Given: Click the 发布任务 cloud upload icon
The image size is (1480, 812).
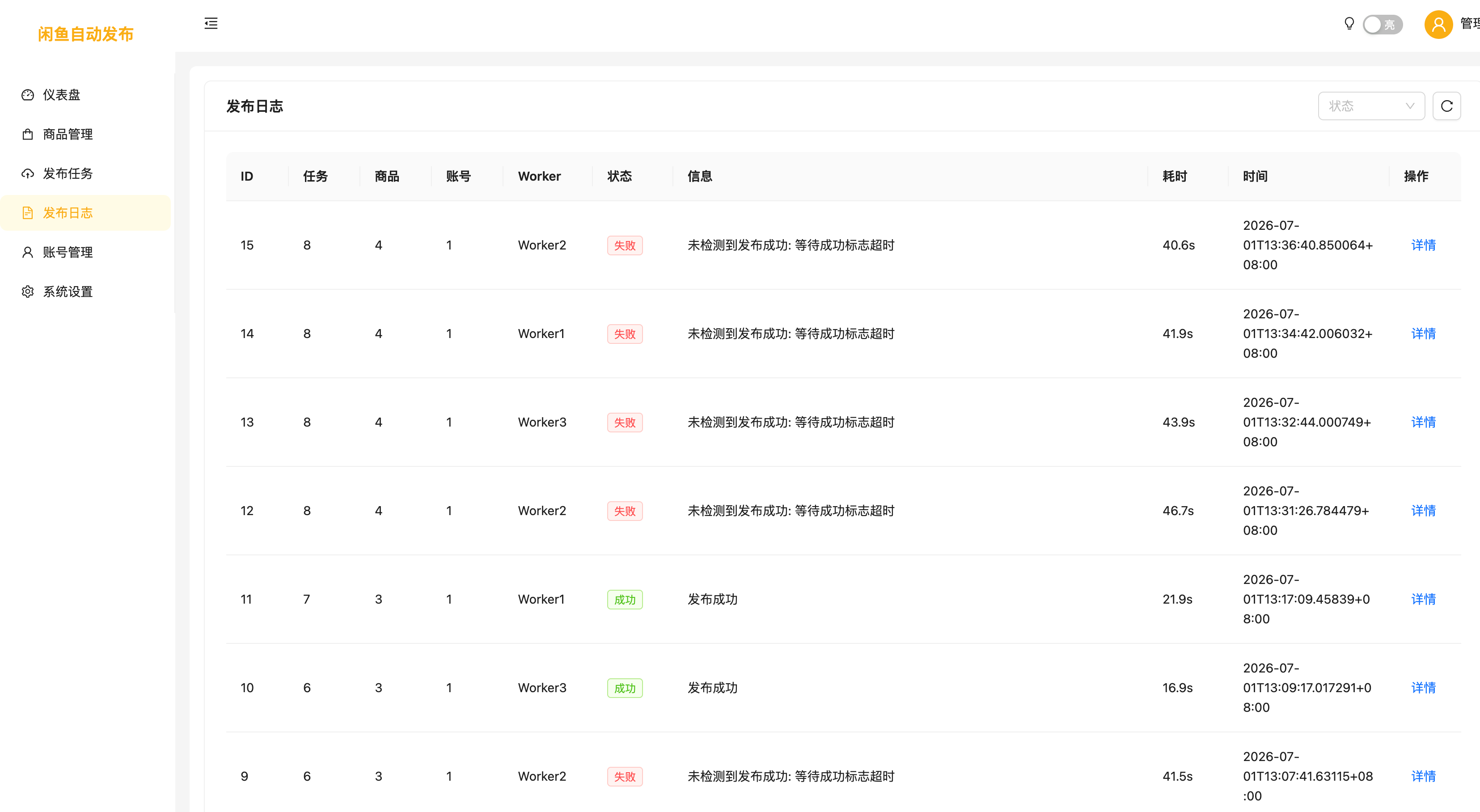Looking at the screenshot, I should pyautogui.click(x=28, y=173).
